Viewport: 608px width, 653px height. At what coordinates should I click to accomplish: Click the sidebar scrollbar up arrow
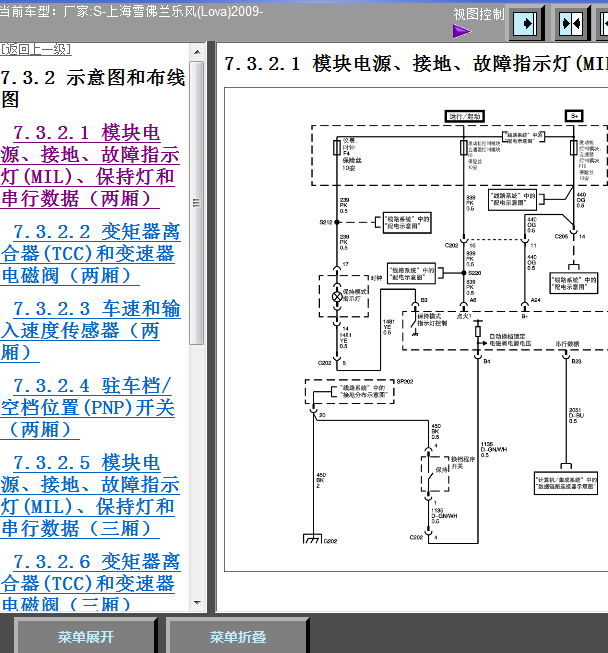tap(197, 52)
